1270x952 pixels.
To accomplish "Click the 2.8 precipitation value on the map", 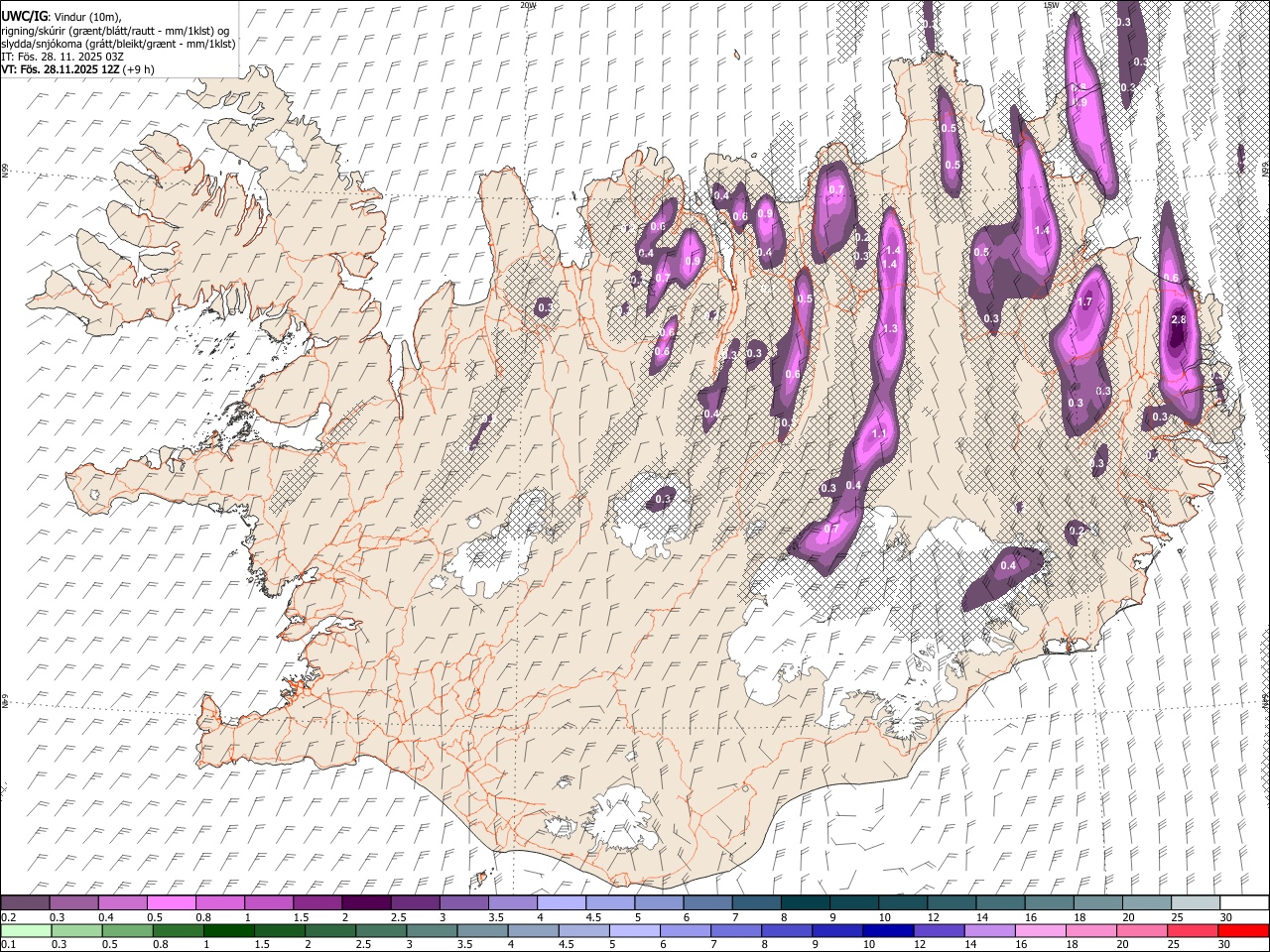I will [x=1179, y=320].
